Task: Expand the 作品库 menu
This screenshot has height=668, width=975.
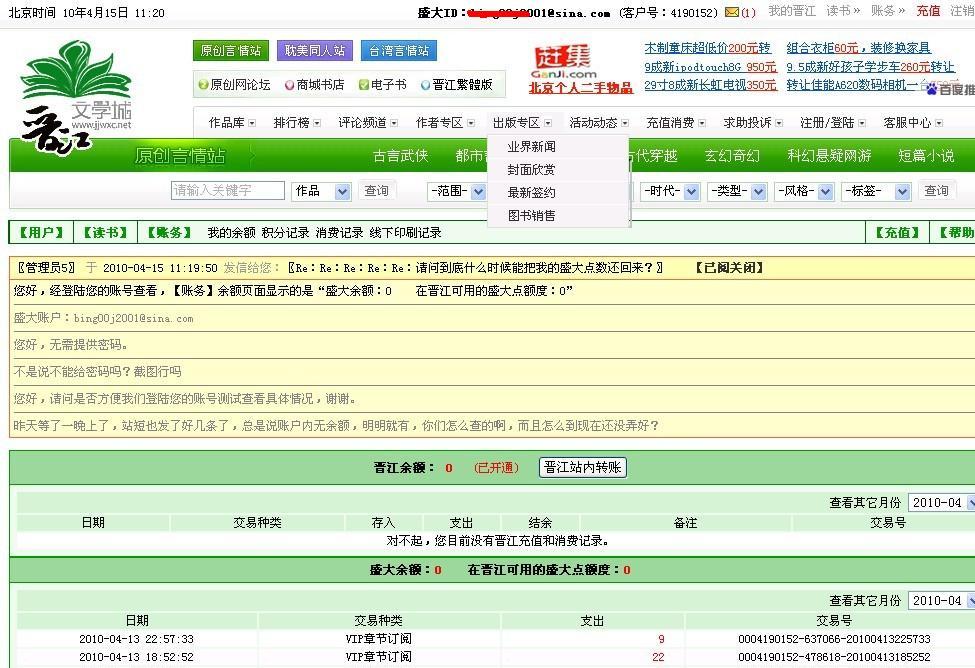Action: click(232, 123)
